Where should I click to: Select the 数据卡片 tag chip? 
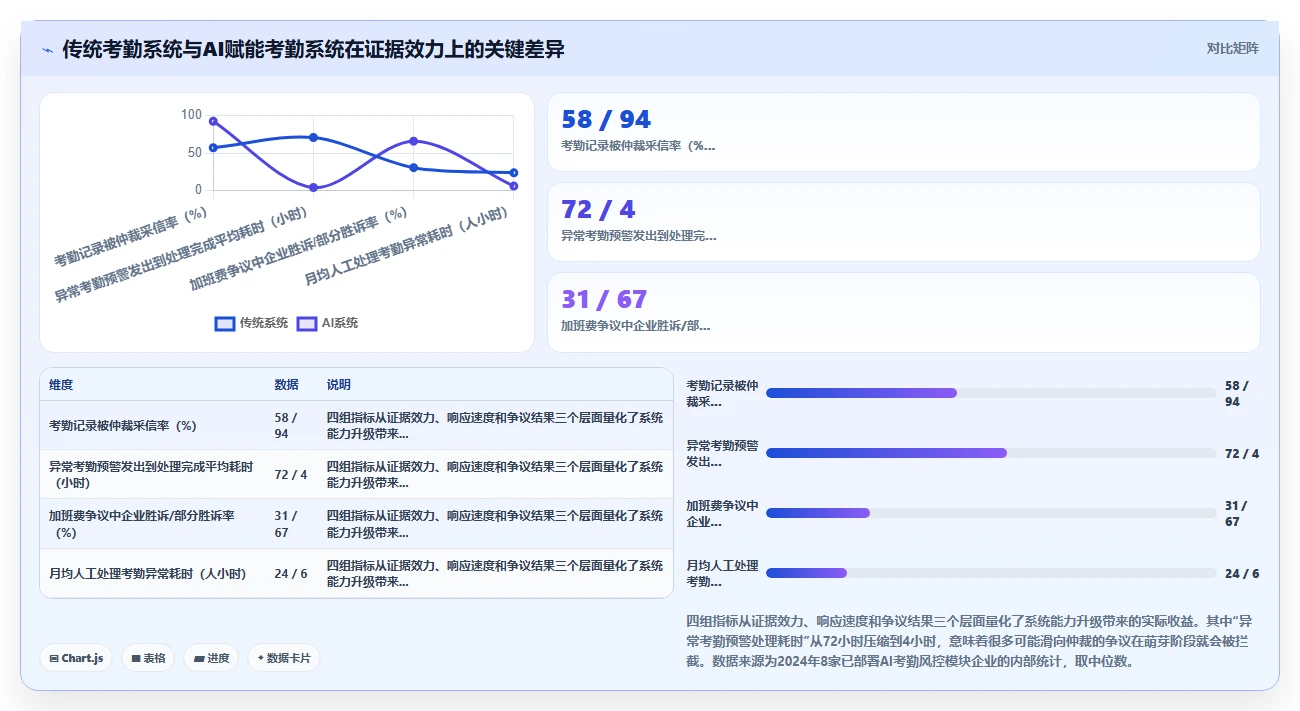coord(284,658)
